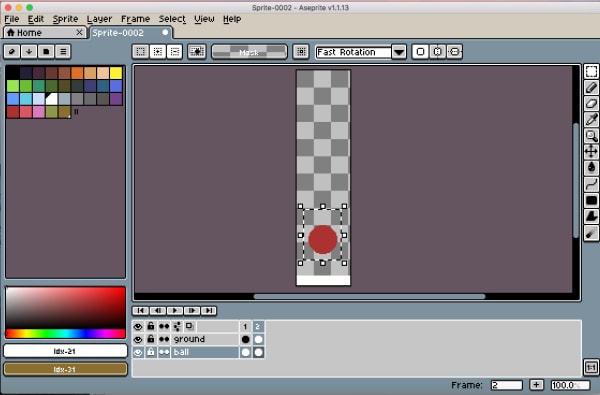Select the filled Rectangle tool
The image size is (600, 395).
(x=591, y=200)
